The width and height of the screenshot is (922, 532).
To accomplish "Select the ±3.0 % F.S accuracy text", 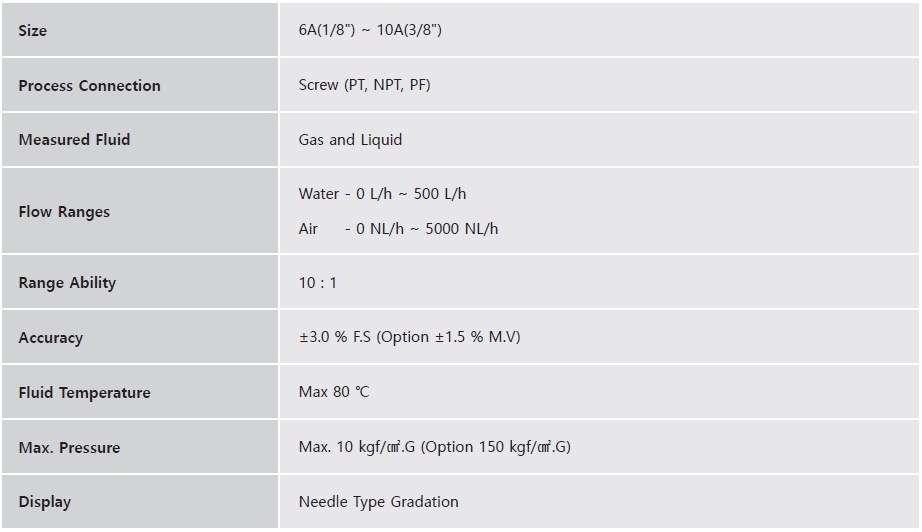I will click(x=335, y=337).
